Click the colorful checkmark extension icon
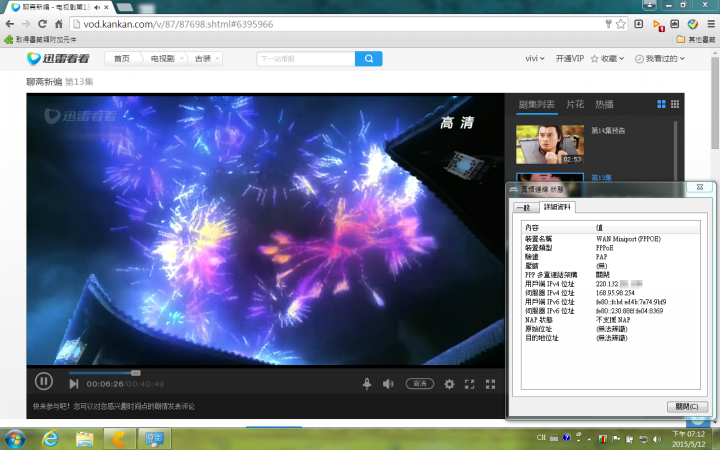 pyautogui.click(x=693, y=24)
